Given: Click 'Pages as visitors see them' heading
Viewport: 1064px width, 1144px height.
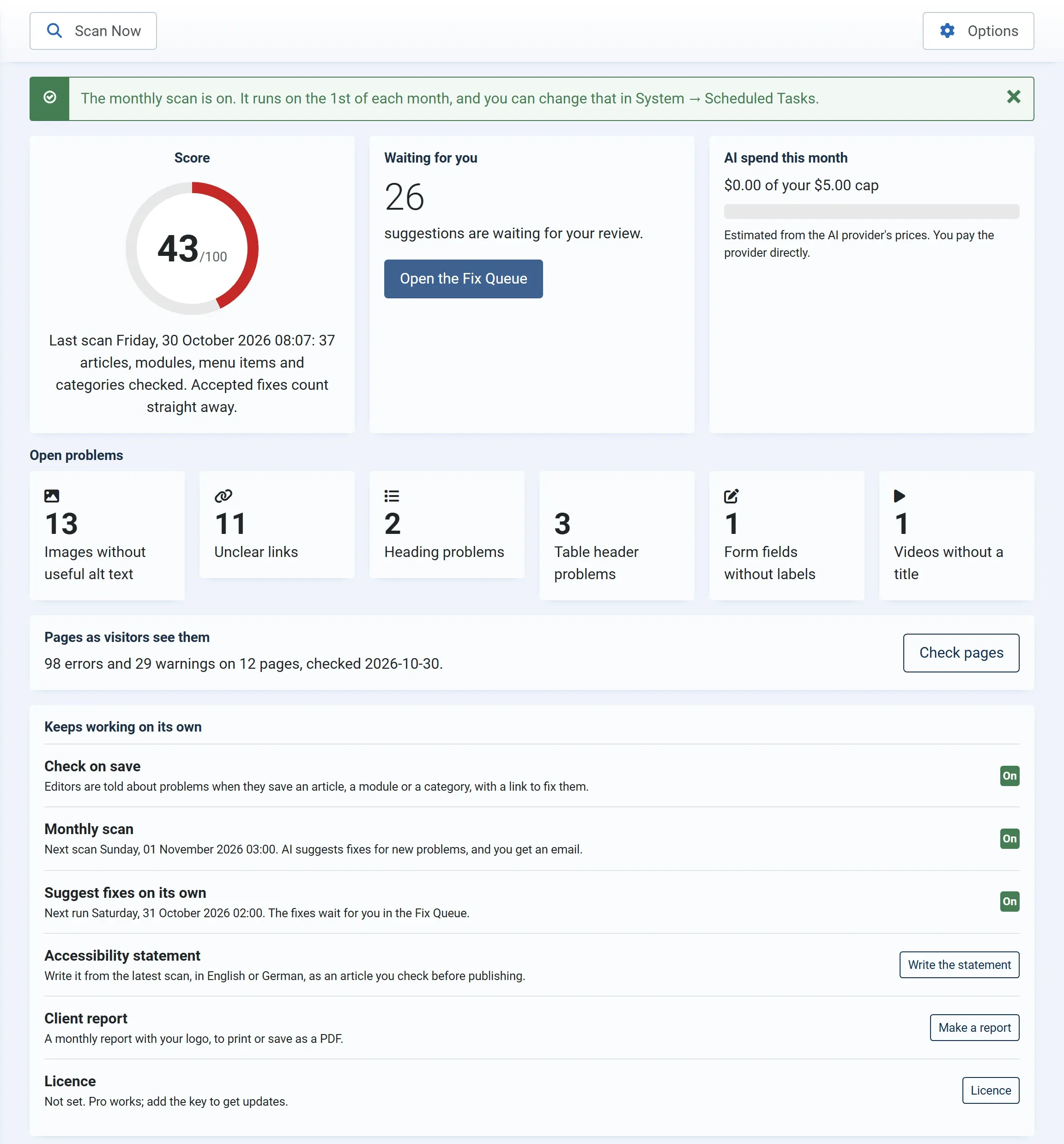Looking at the screenshot, I should 127,637.
